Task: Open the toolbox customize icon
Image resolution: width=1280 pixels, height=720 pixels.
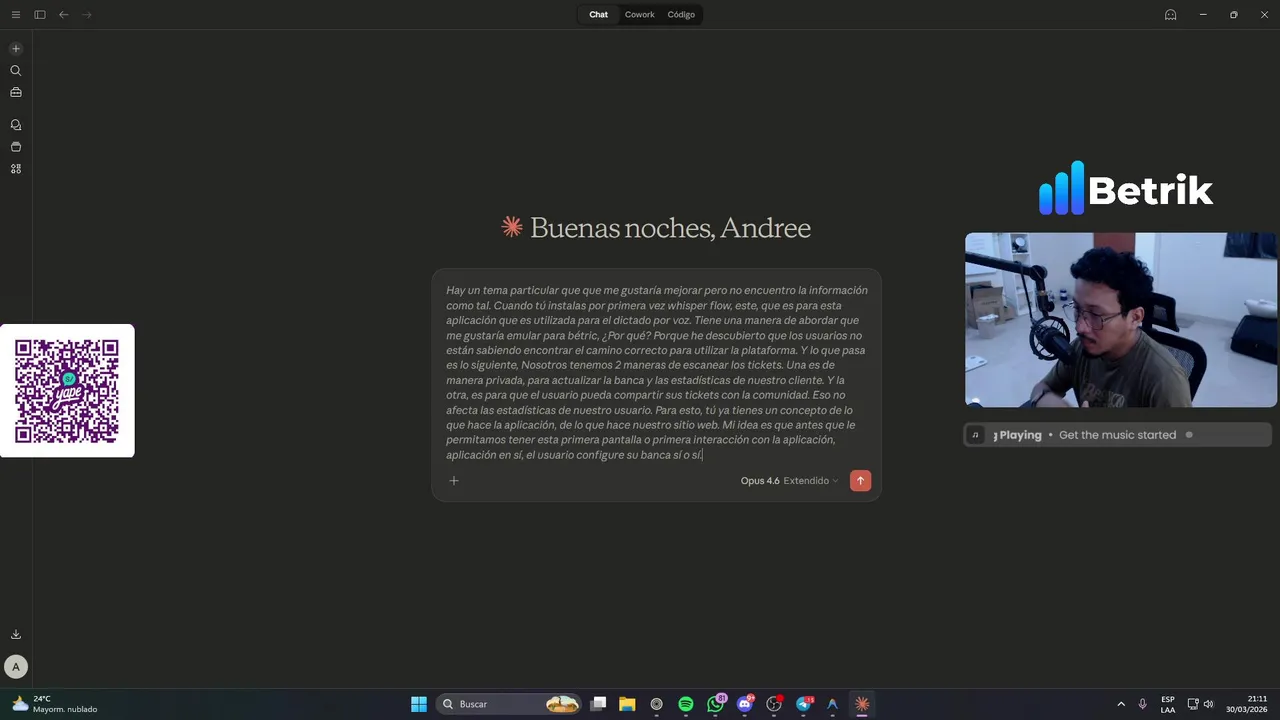Action: tap(16, 93)
